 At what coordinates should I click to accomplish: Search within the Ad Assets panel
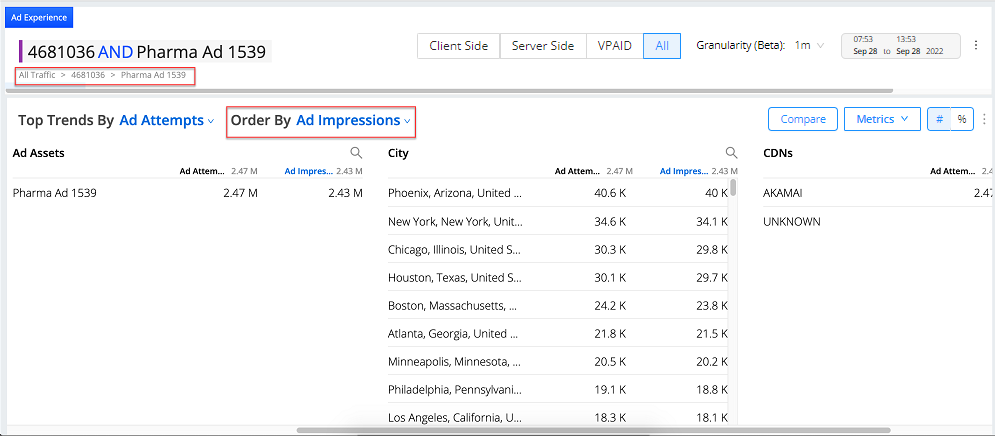pyautogui.click(x=356, y=153)
